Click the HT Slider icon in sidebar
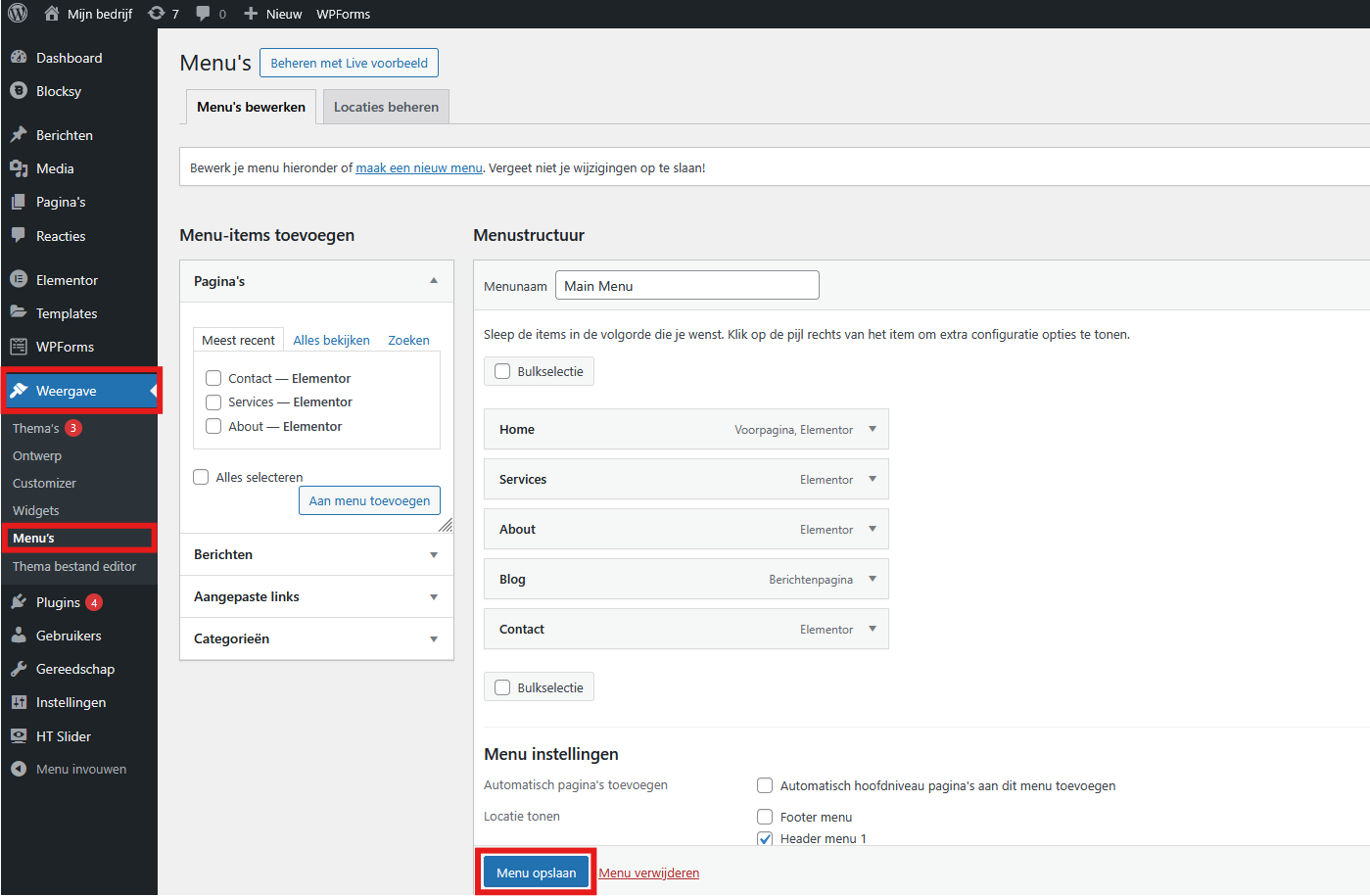Image resolution: width=1370 pixels, height=896 pixels. tap(19, 736)
